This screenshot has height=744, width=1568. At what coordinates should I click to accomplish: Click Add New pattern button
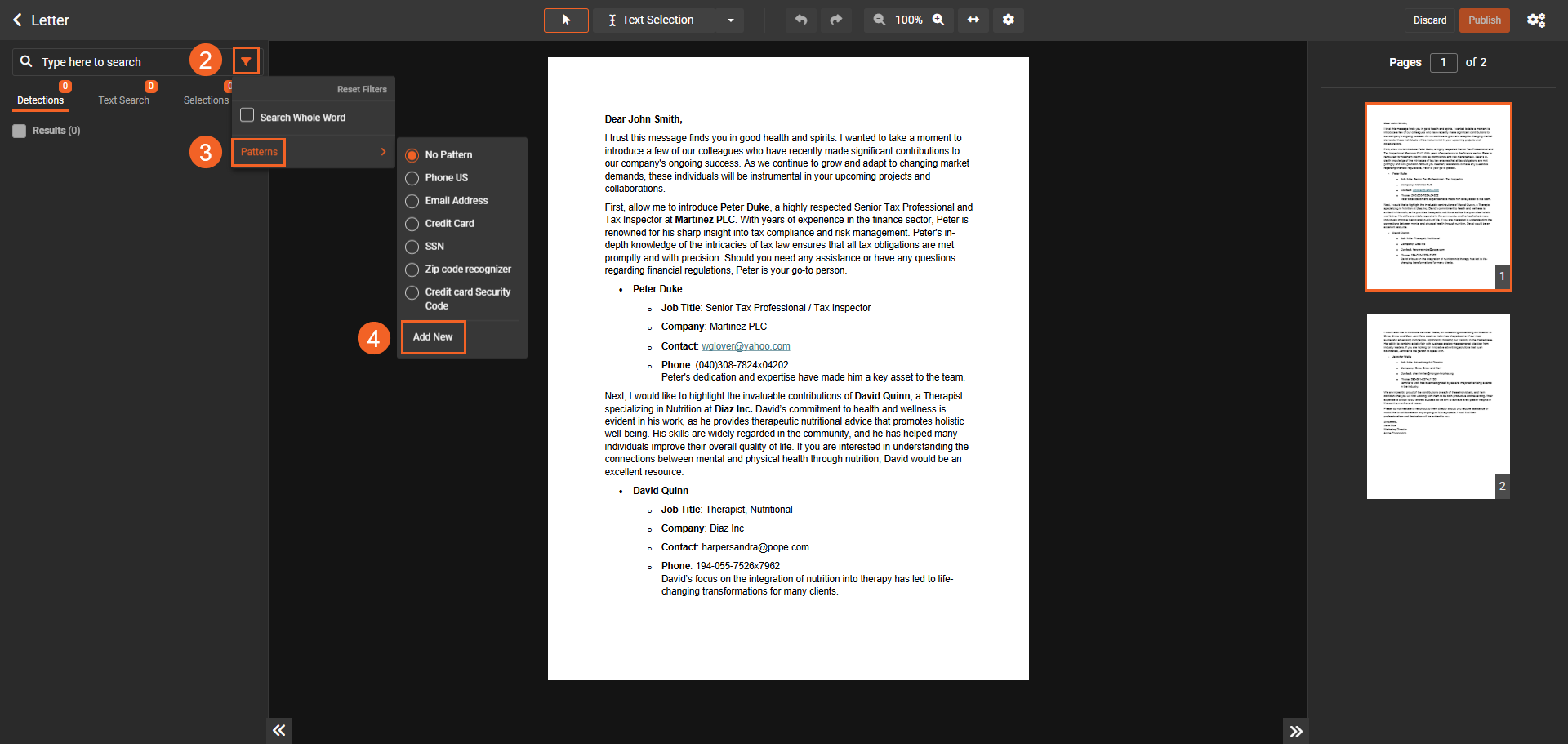tap(433, 337)
